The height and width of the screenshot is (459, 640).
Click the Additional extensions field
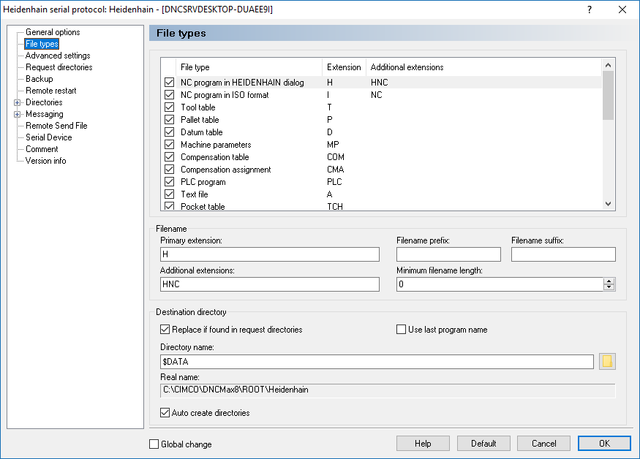click(270, 284)
